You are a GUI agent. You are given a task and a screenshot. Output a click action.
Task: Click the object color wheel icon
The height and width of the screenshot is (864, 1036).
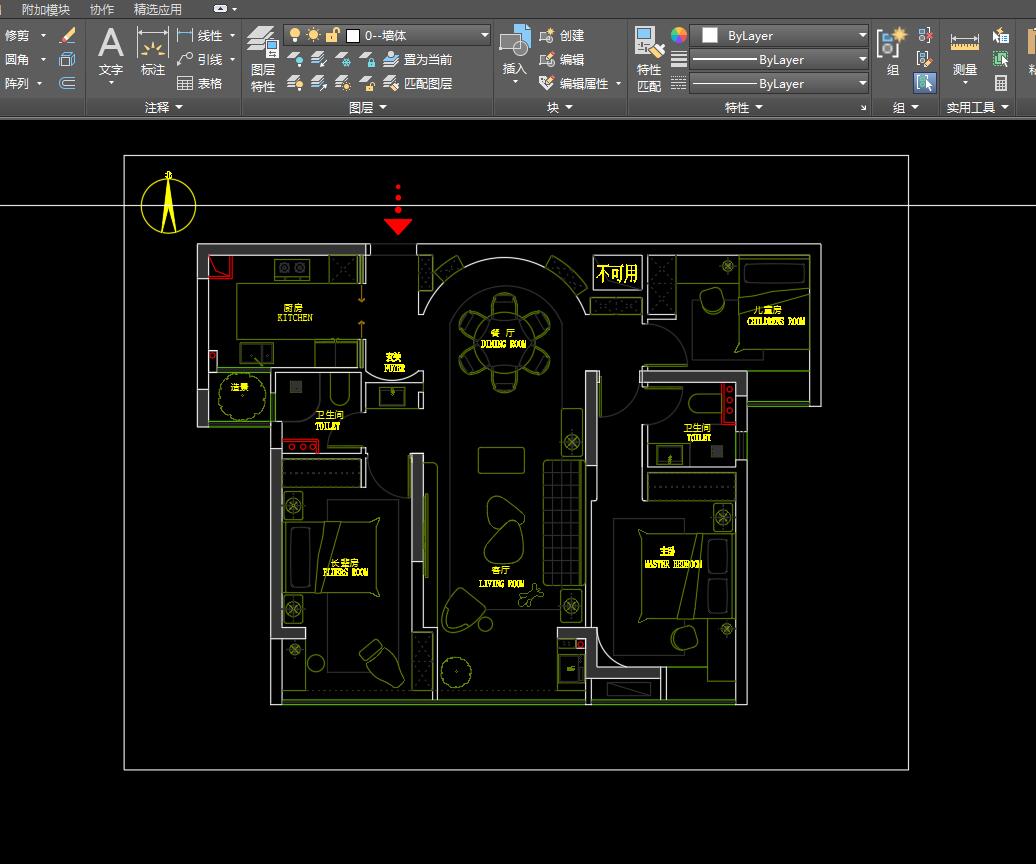[x=679, y=36]
